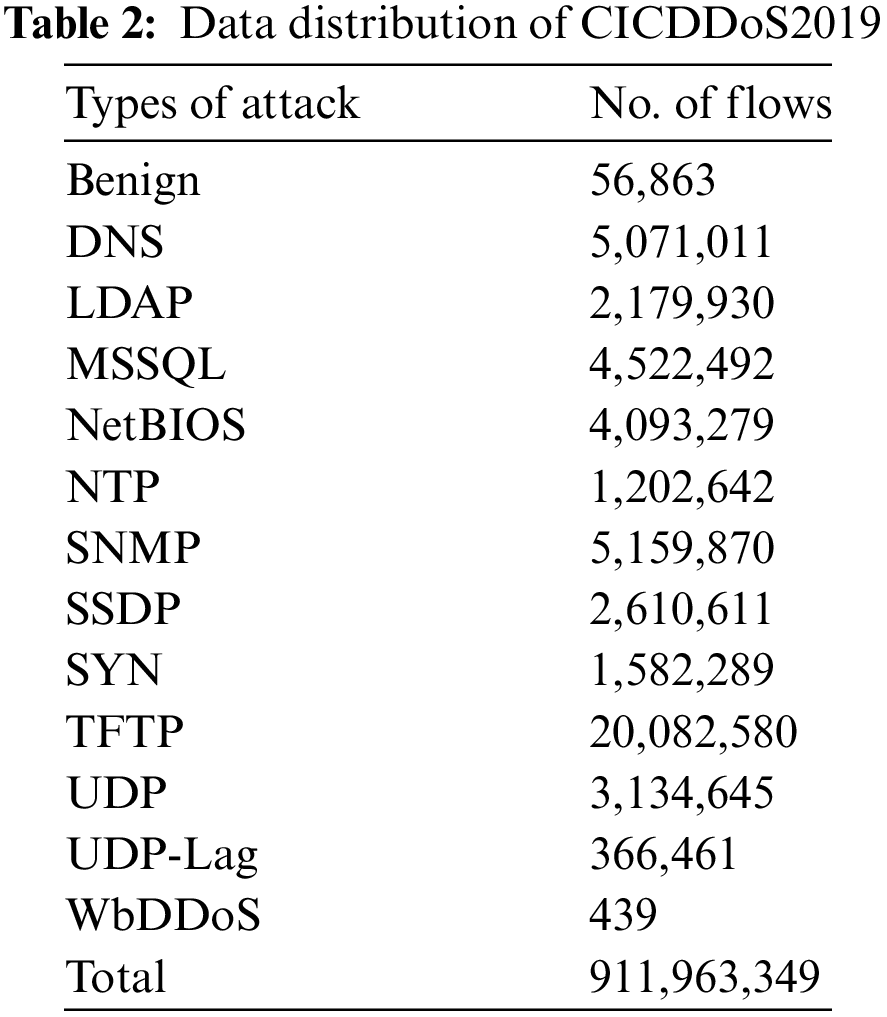Select the TFTP value 20,082,580

(x=694, y=732)
